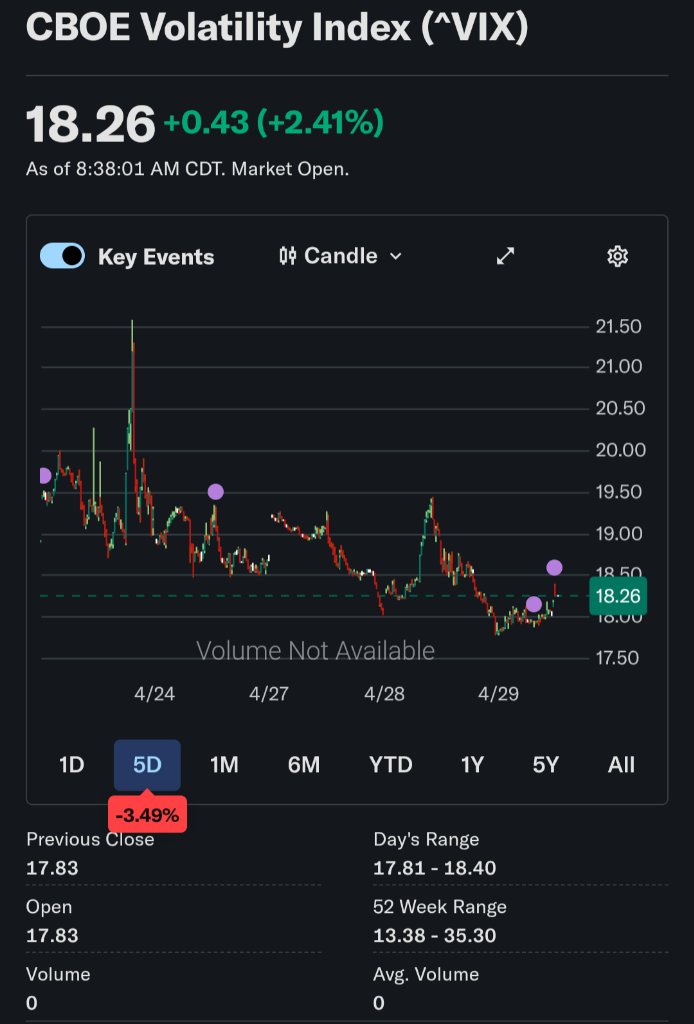Switch to the 1D time range
The image size is (694, 1024).
pos(71,765)
